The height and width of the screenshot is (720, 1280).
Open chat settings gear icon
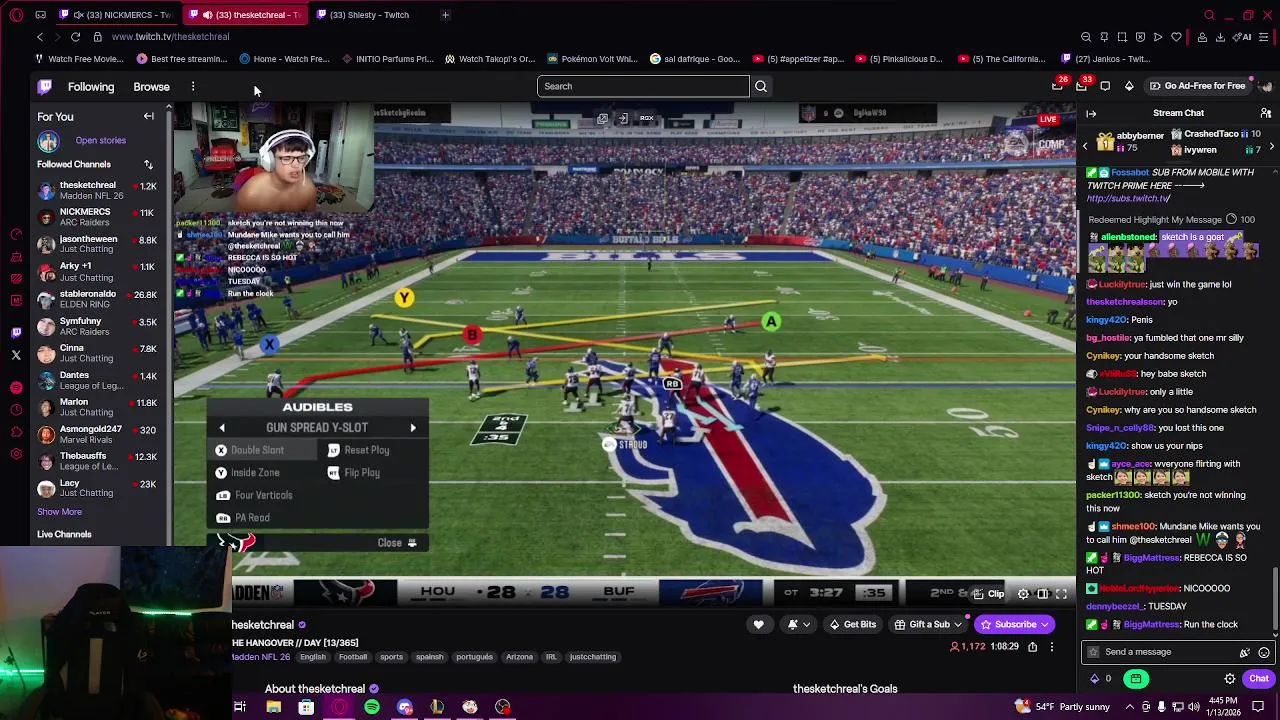pos(1230,679)
